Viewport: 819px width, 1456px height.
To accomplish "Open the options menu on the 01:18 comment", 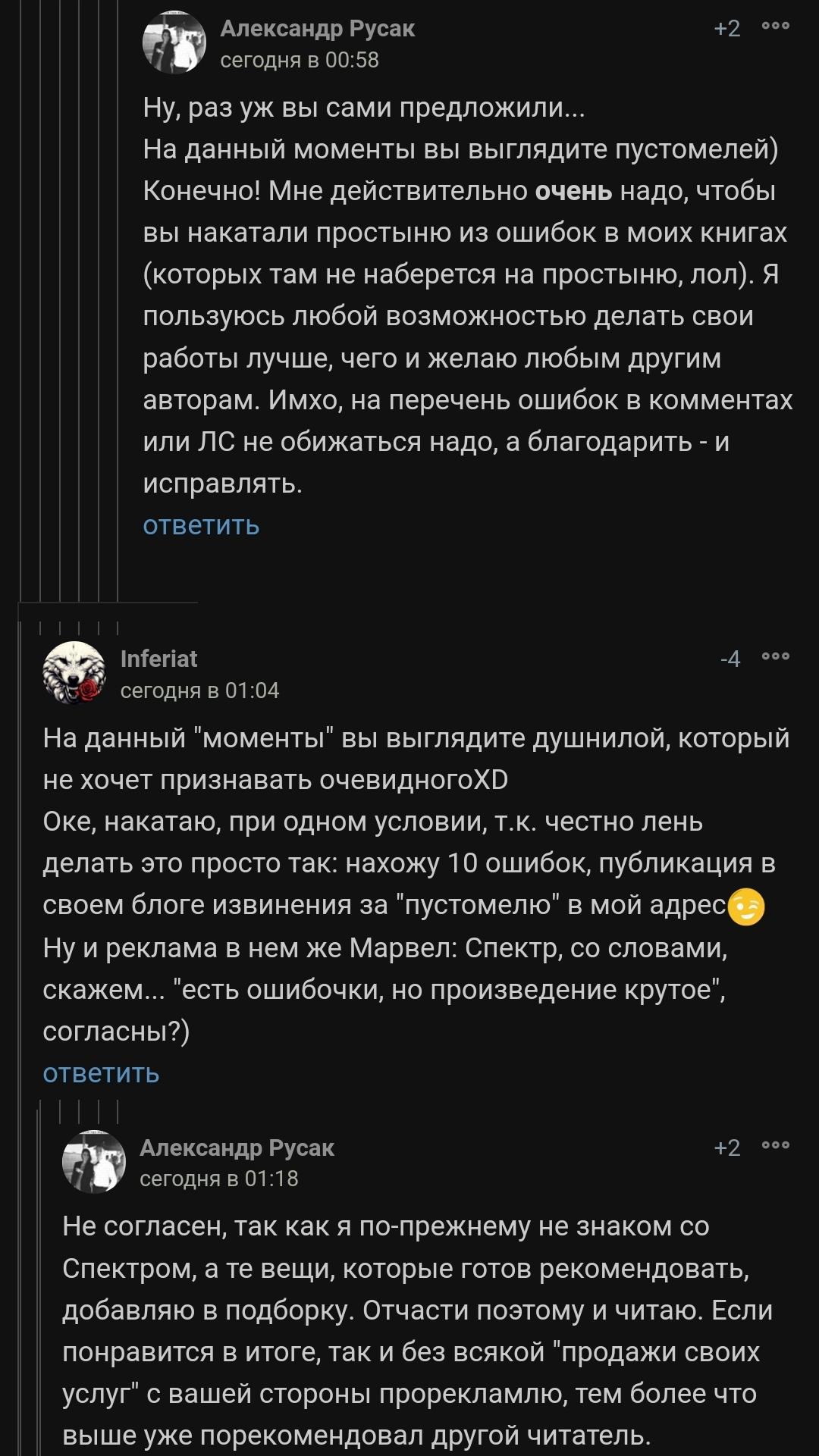I will [776, 1146].
